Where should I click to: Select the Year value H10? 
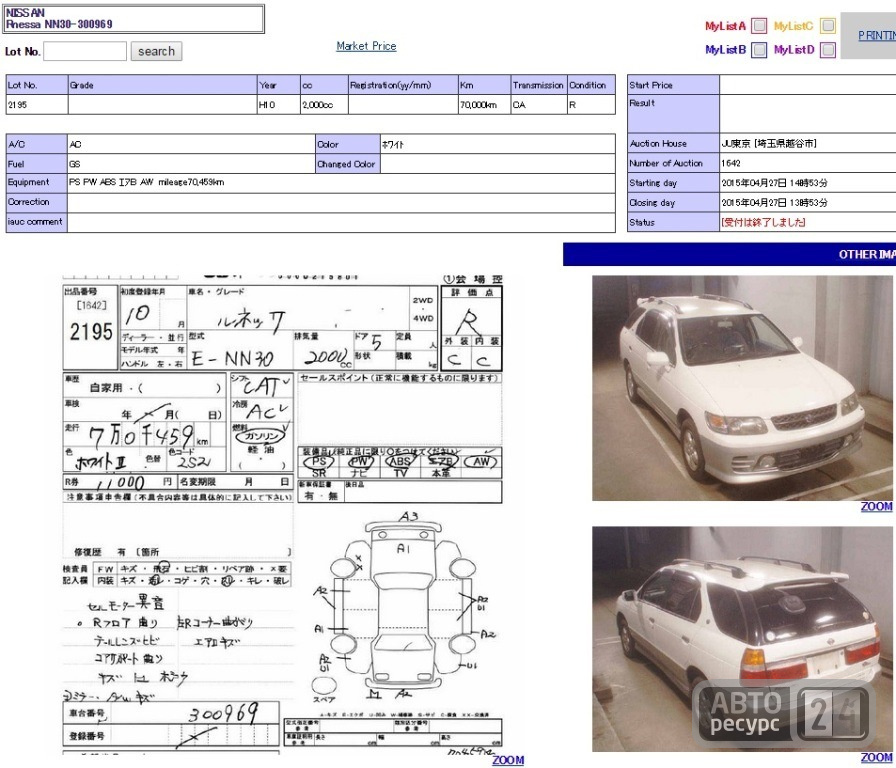pyautogui.click(x=267, y=105)
